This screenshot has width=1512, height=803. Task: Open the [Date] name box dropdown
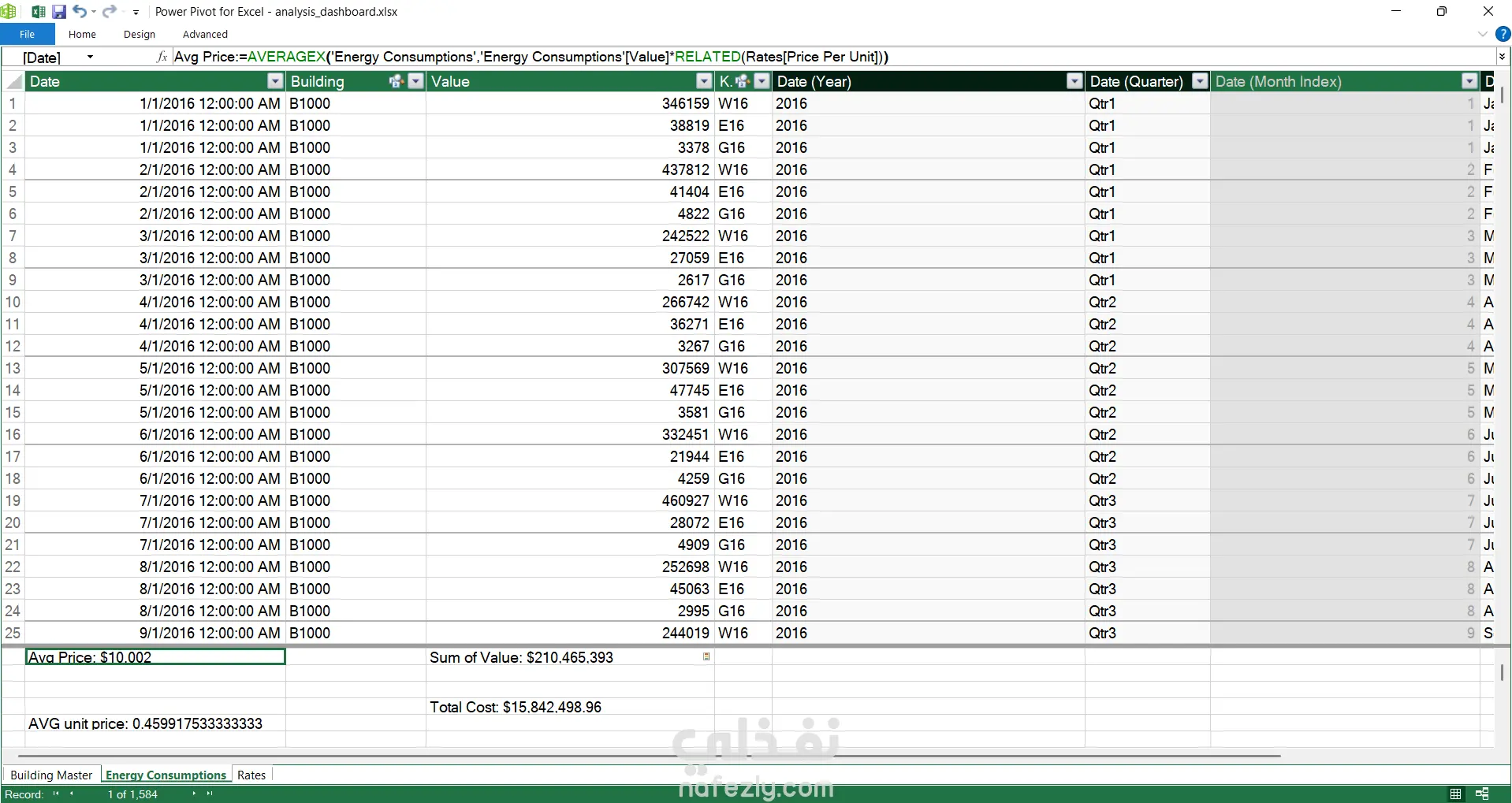point(90,57)
